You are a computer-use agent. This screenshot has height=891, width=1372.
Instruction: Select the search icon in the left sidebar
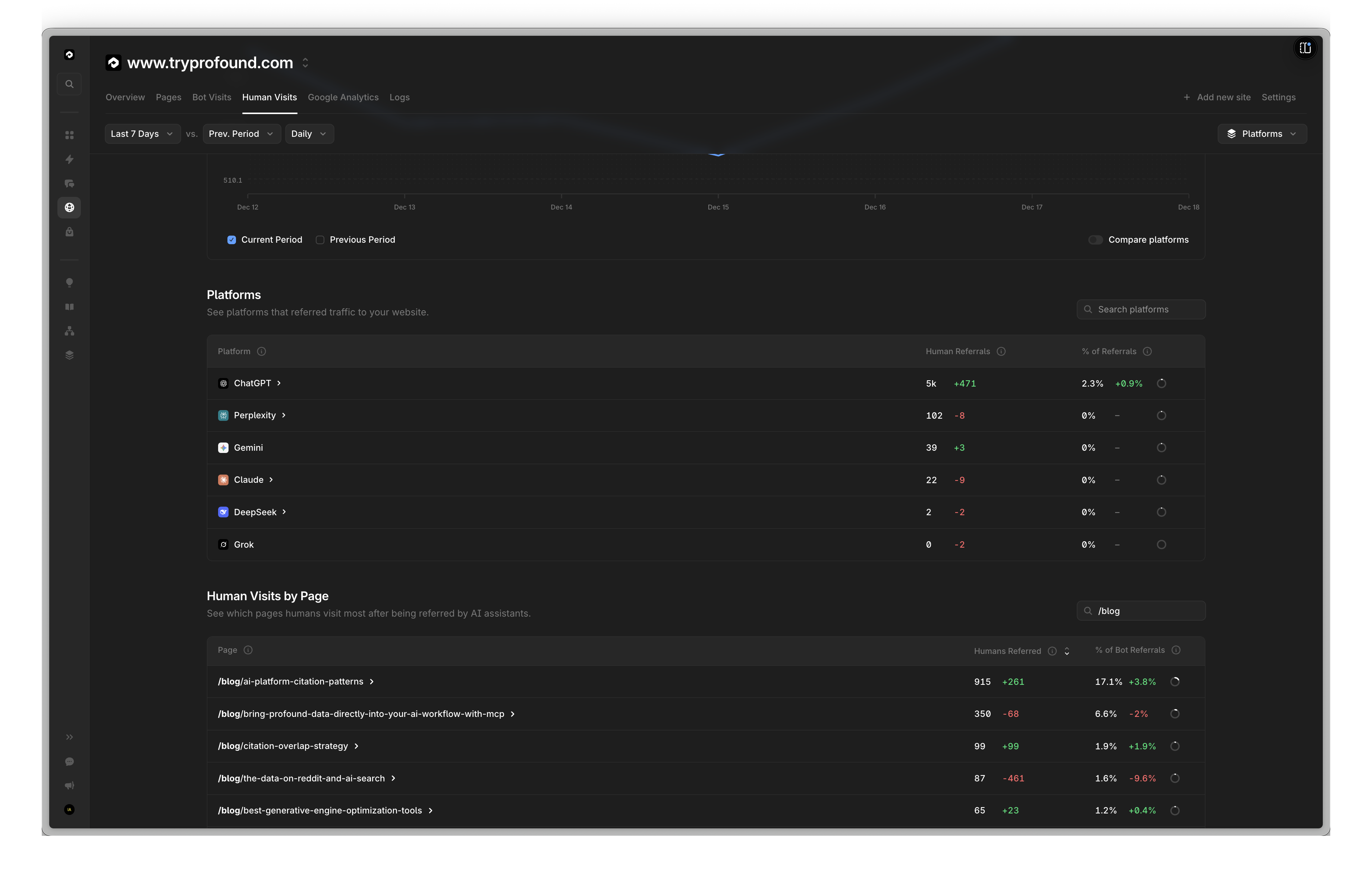click(x=69, y=84)
